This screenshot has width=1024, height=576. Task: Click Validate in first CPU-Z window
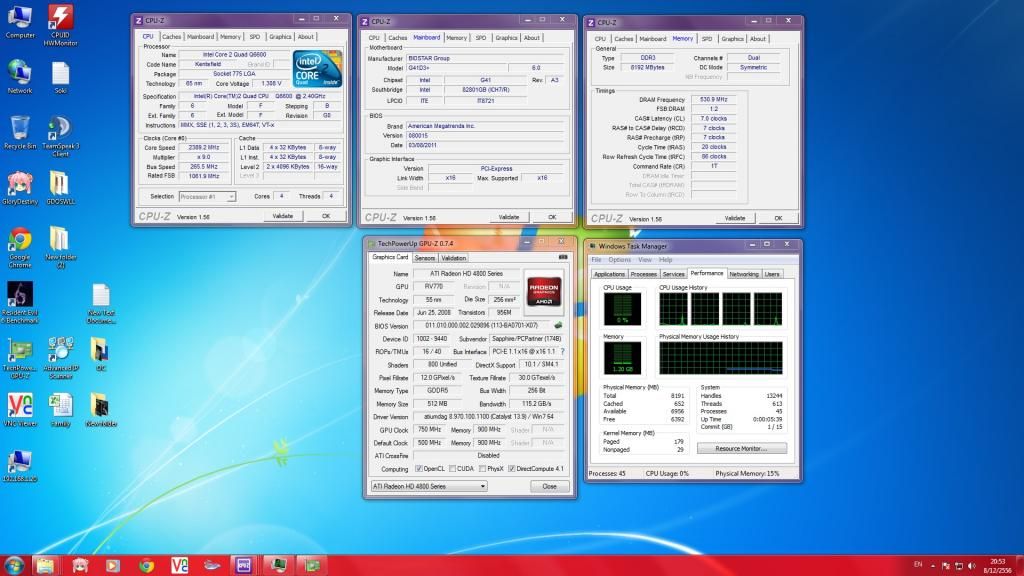pyautogui.click(x=283, y=216)
